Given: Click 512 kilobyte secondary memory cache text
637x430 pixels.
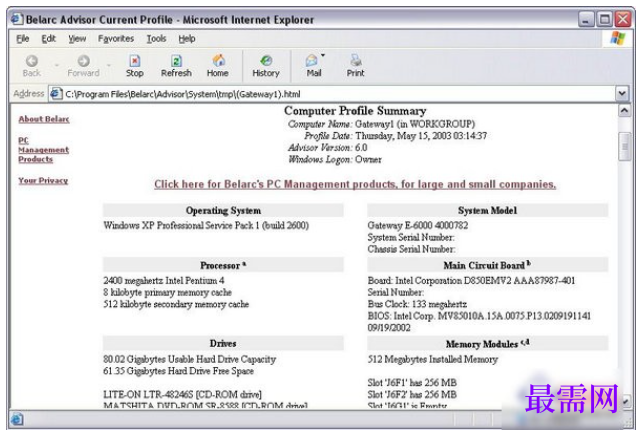Looking at the screenshot, I should (176, 304).
